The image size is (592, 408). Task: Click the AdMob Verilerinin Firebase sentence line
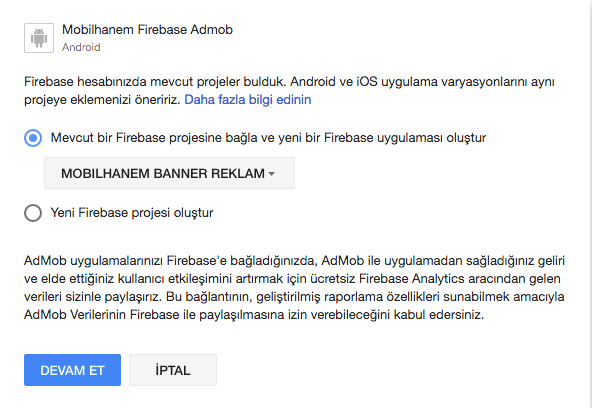coord(254,314)
